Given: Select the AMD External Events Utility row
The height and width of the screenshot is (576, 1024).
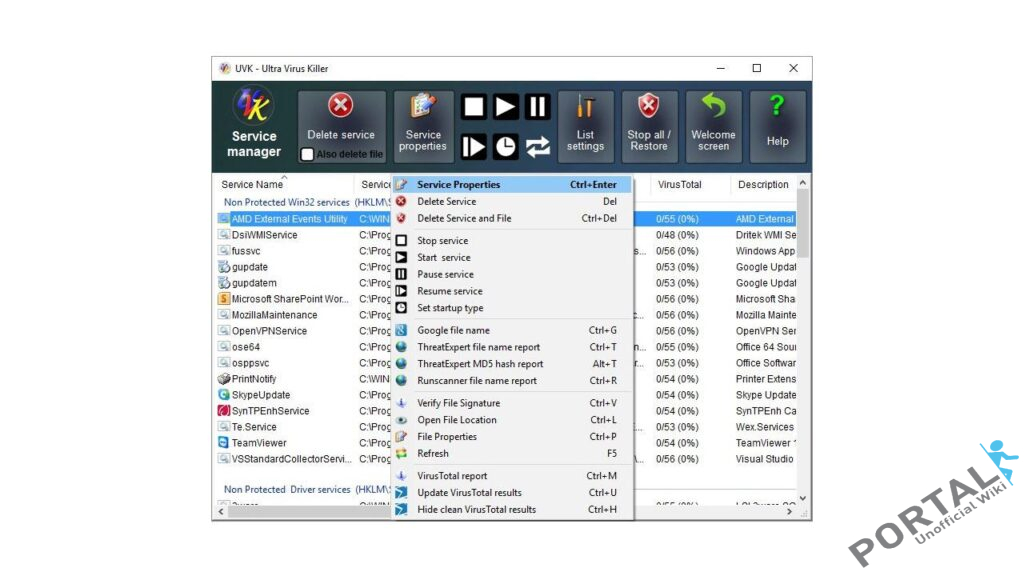Looking at the screenshot, I should [x=289, y=219].
